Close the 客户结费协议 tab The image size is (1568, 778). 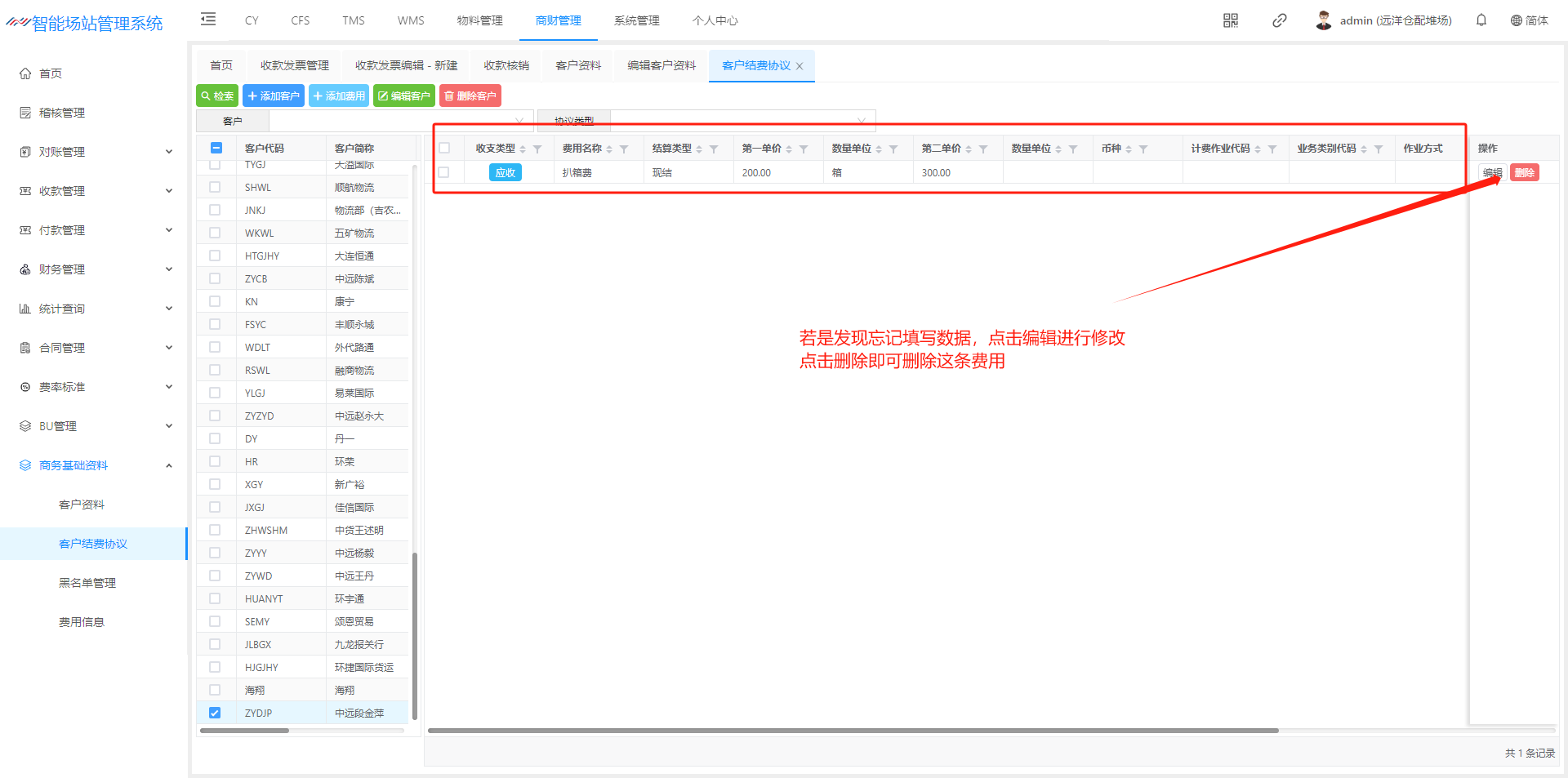tap(800, 66)
